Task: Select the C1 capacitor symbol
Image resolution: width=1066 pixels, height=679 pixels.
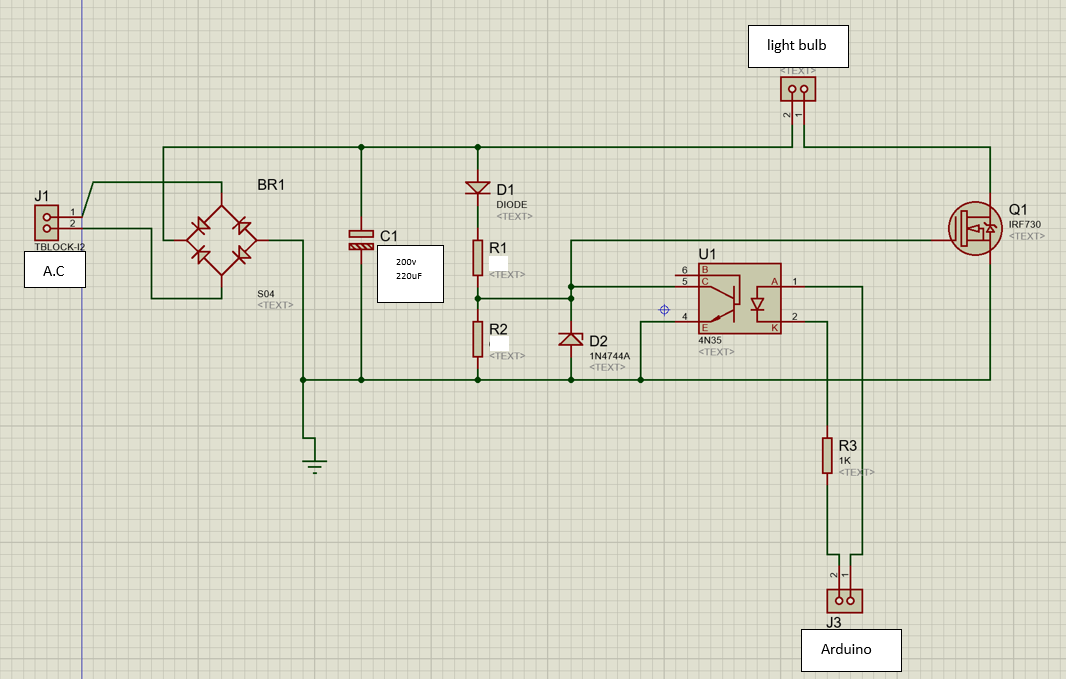Action: click(x=360, y=240)
